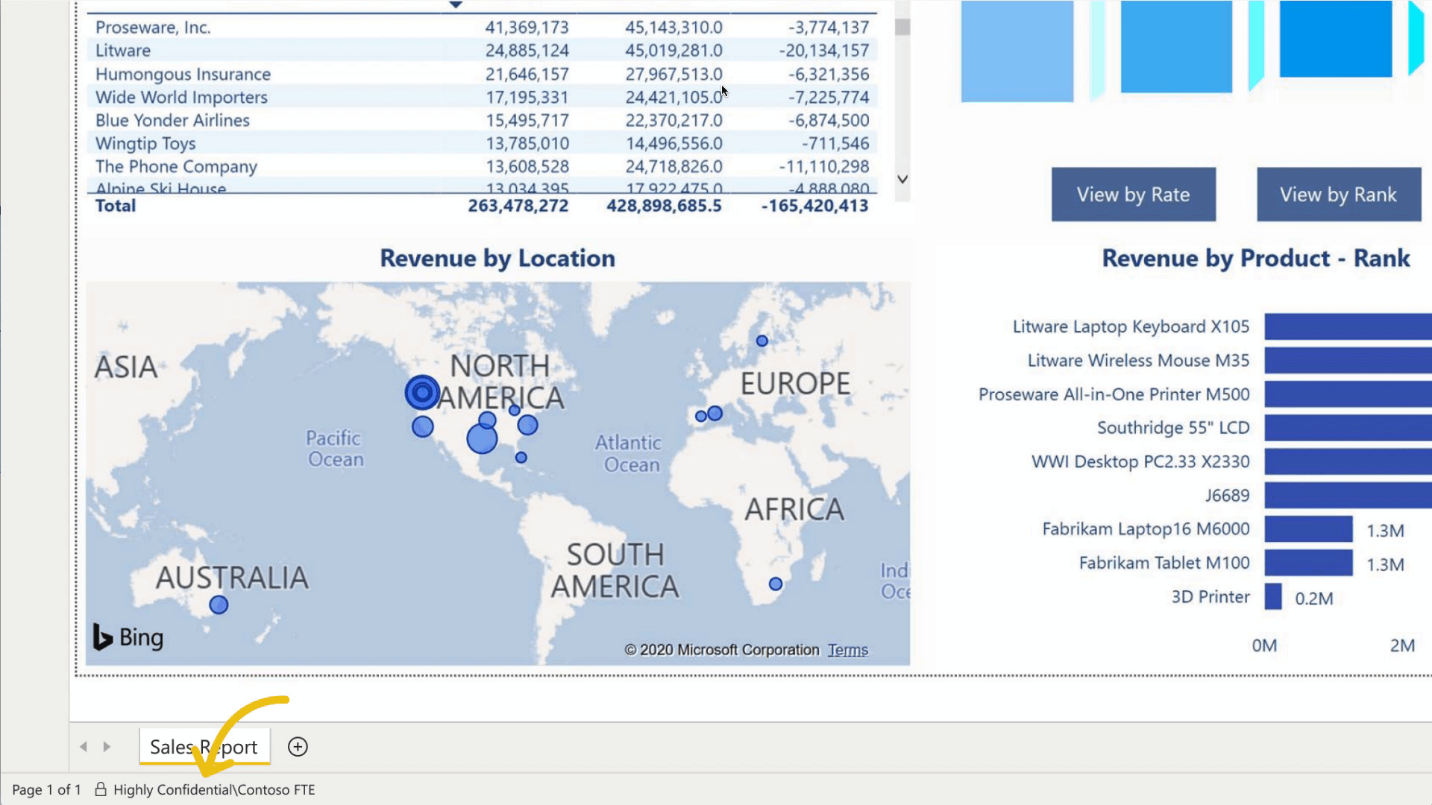Screen dimensions: 1432x805
Task: Select Fabrikam Laptop16 M6000 bar
Action: tap(1308, 529)
